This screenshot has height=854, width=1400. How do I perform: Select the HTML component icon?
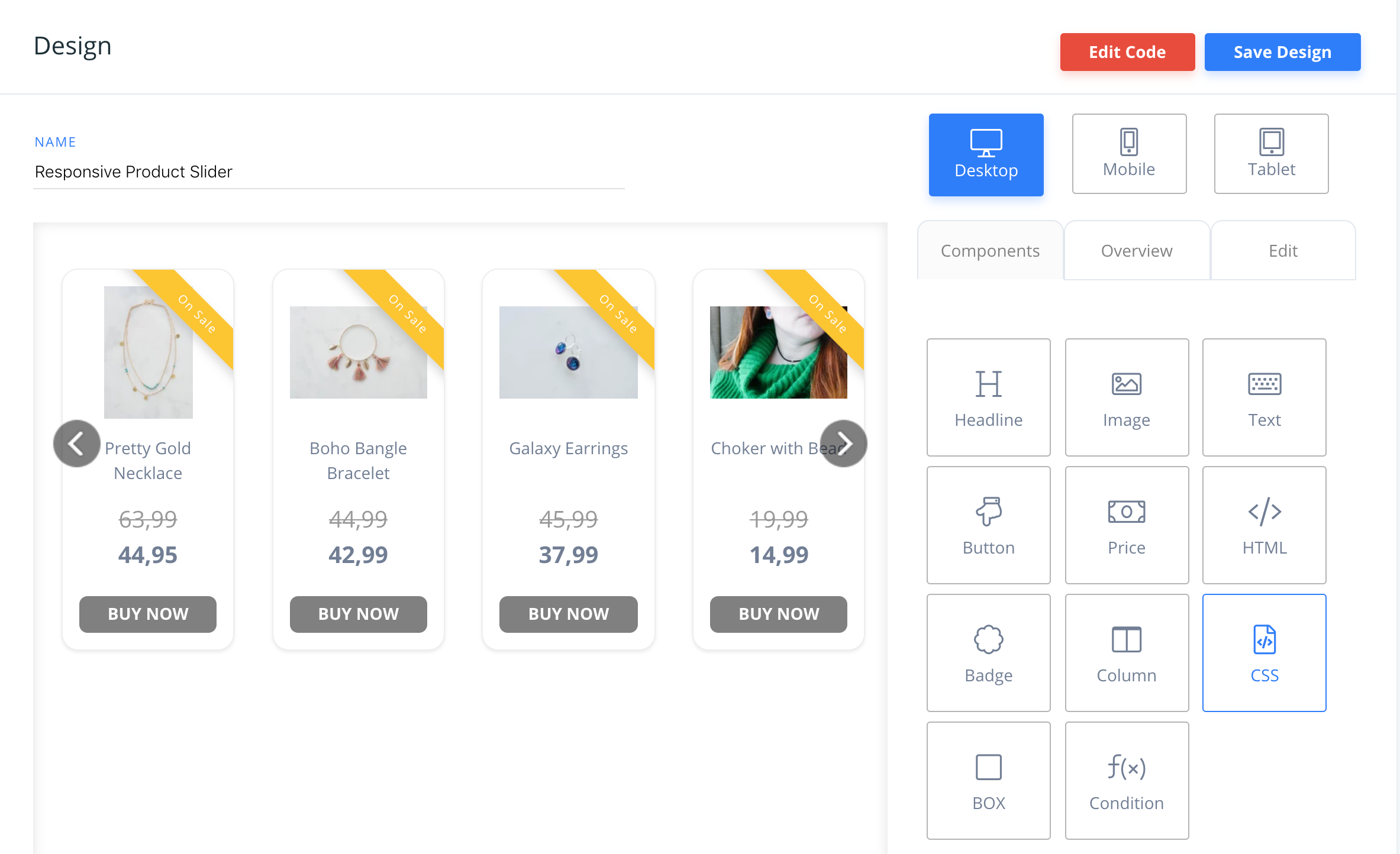click(x=1264, y=525)
